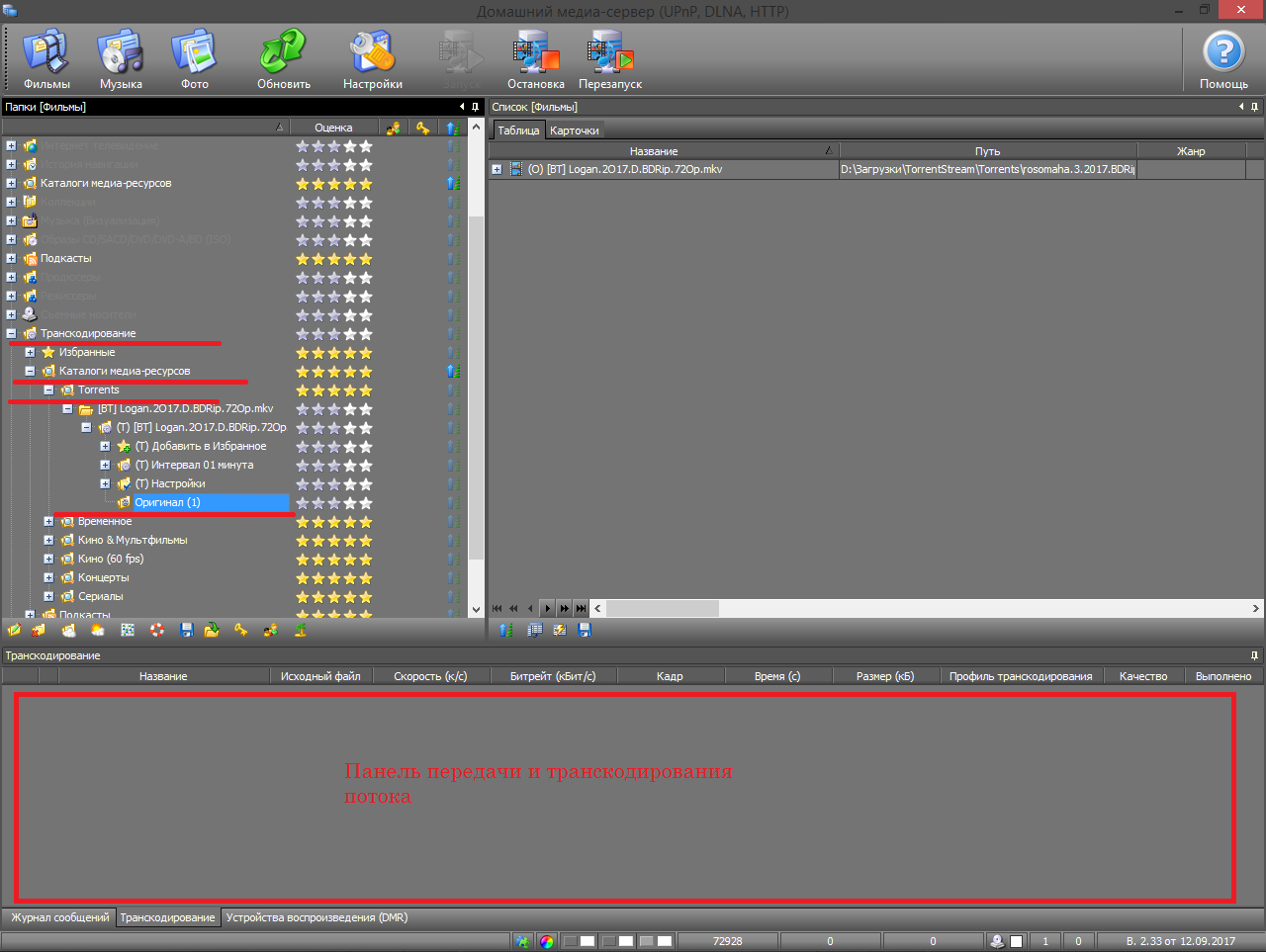Open the Музыка (Music) section

(121, 57)
